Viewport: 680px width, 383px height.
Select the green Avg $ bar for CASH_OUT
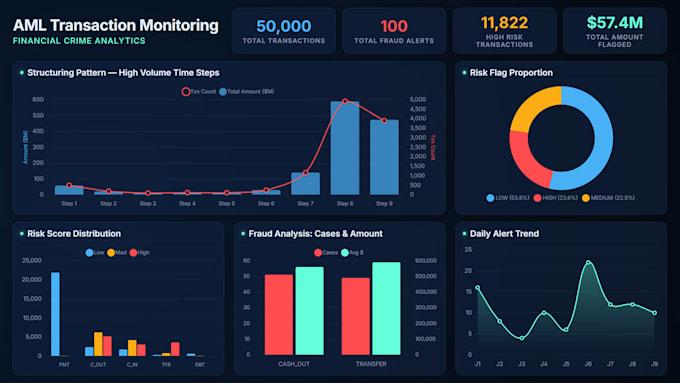click(309, 311)
